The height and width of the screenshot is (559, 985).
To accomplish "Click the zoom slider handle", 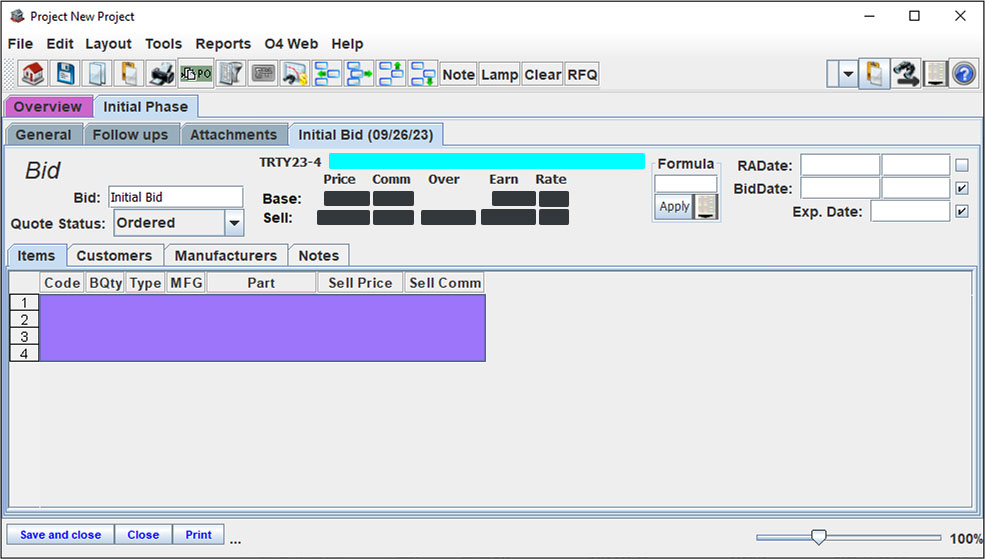I will click(818, 538).
